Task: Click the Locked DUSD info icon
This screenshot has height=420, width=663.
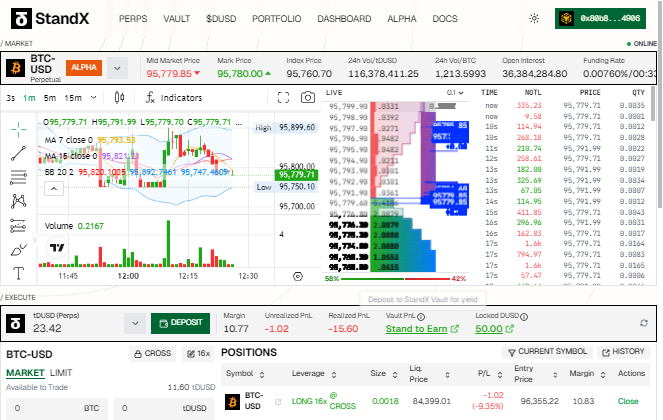Action: 524,316
